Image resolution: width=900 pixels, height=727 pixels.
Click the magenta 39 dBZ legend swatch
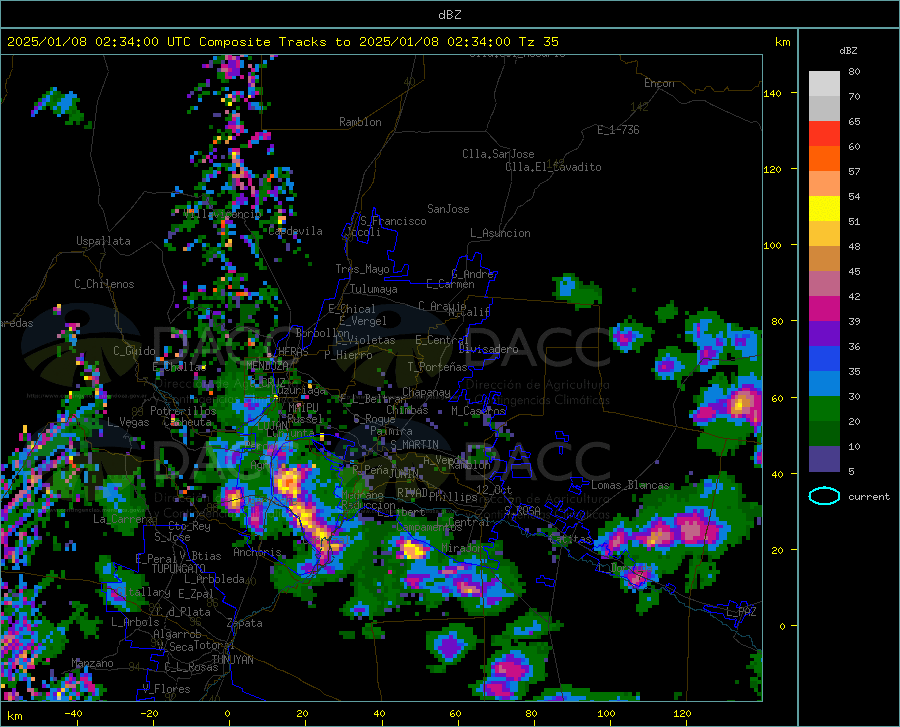click(824, 309)
